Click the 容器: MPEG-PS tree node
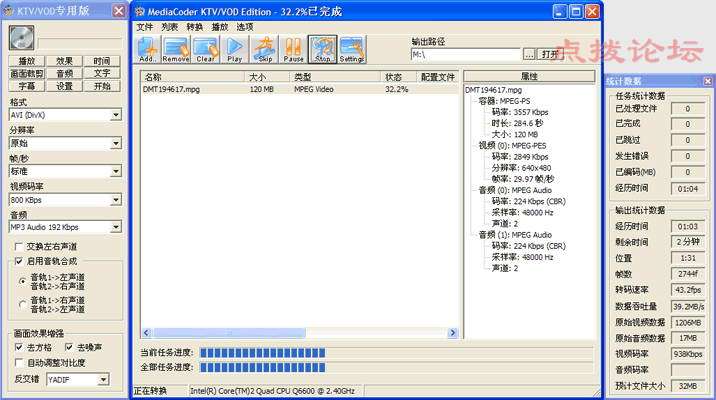Screen dimensions: 716x400 tap(504, 101)
